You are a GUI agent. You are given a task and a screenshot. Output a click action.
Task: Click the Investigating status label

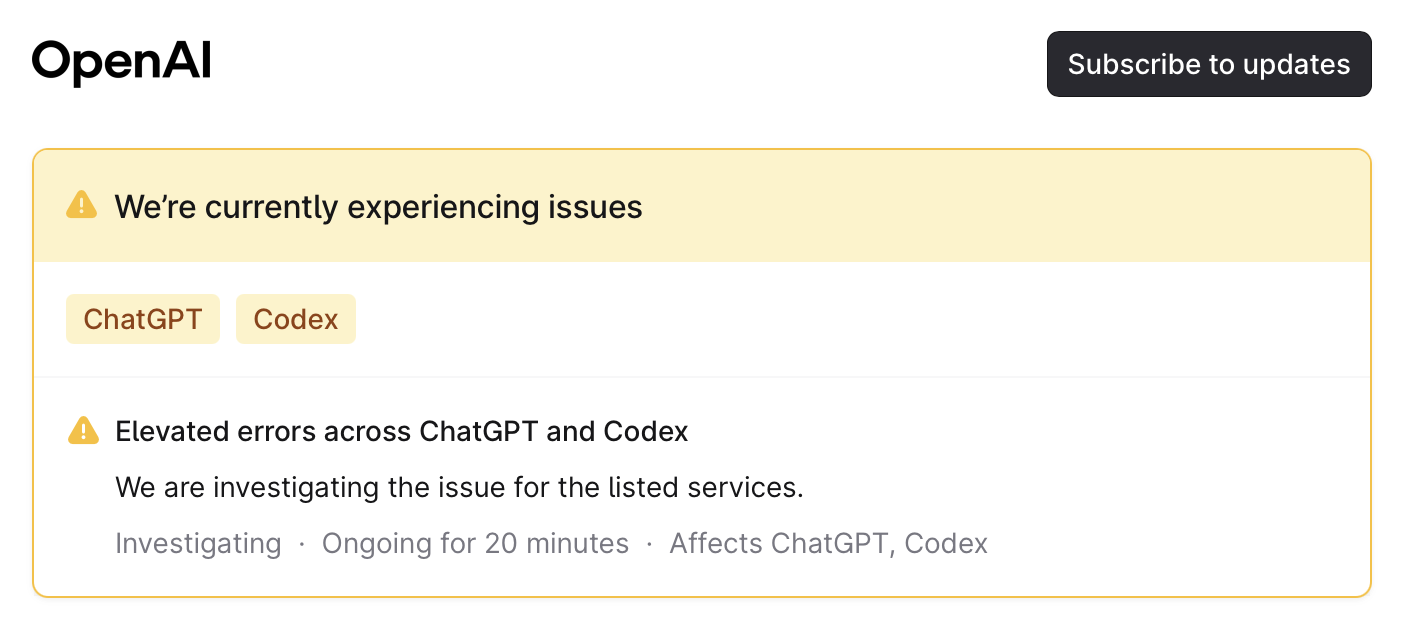[198, 543]
